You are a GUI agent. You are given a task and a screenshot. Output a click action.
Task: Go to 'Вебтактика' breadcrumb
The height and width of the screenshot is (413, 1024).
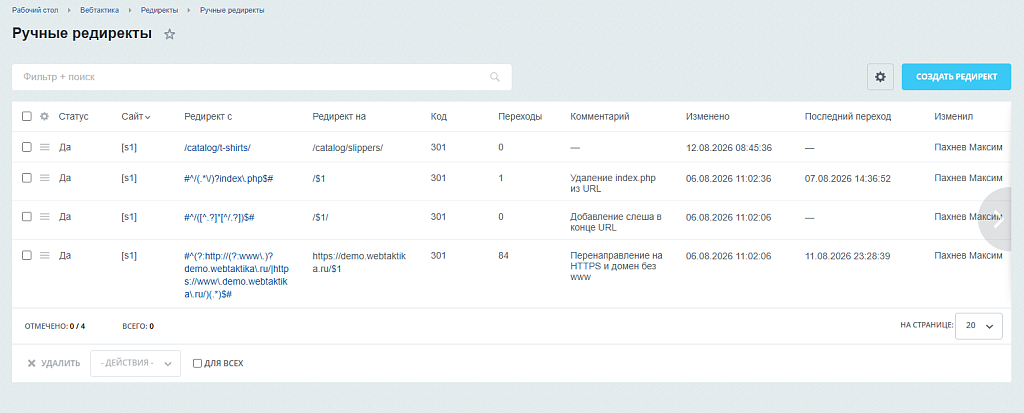pos(101,10)
